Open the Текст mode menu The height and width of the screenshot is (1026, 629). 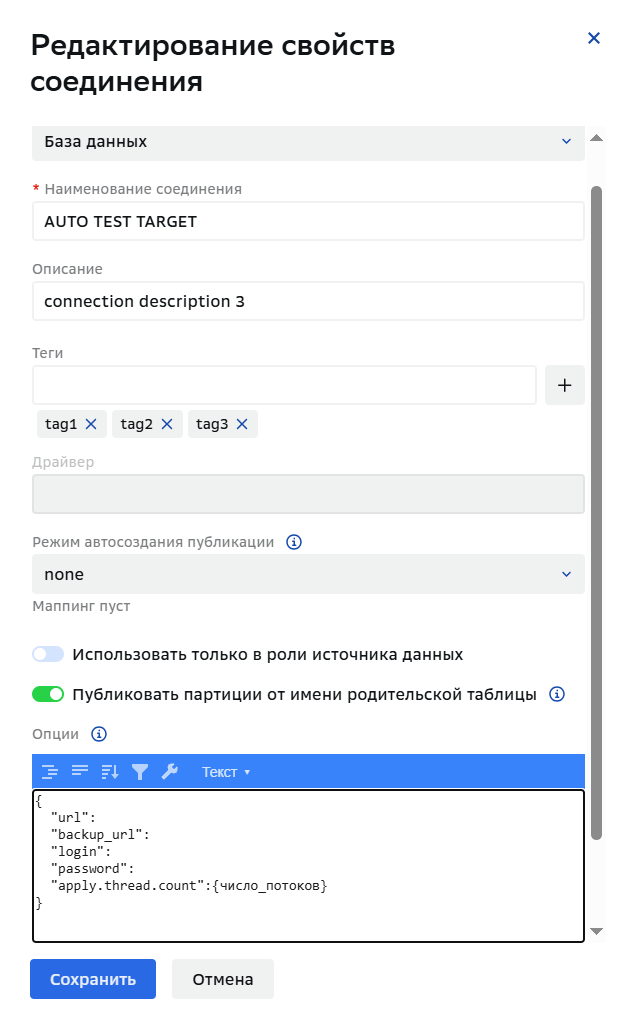[226, 772]
